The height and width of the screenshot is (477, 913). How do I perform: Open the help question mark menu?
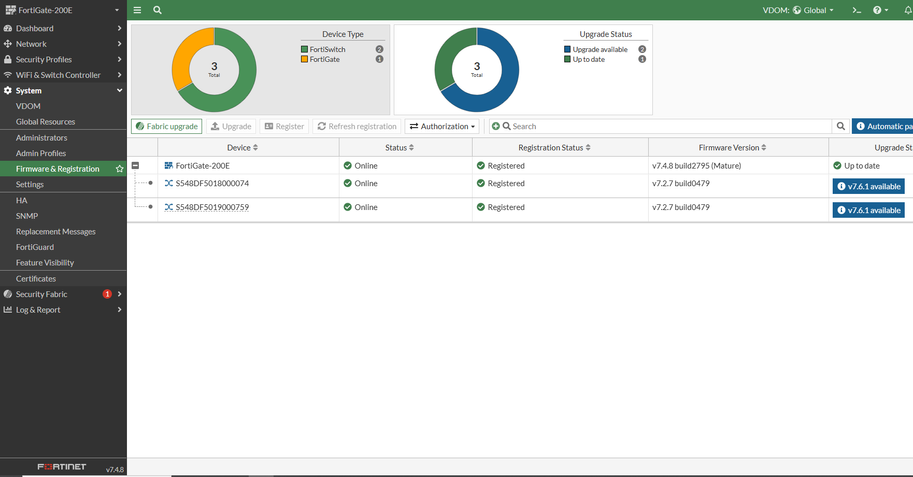click(x=880, y=10)
